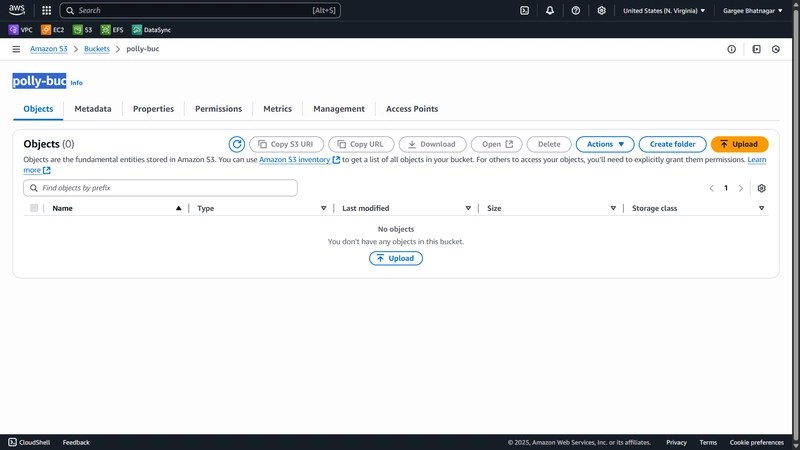Switch to the Properties tab
800x450 pixels.
coord(154,109)
